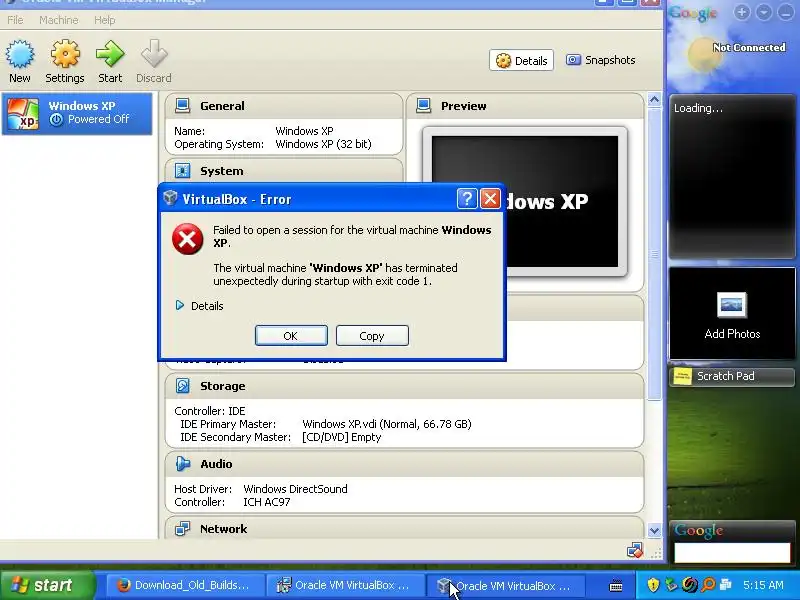Screen dimensions: 800x600
Task: Click the add gadget plus icon in Google sidebar
Action: tap(742, 12)
